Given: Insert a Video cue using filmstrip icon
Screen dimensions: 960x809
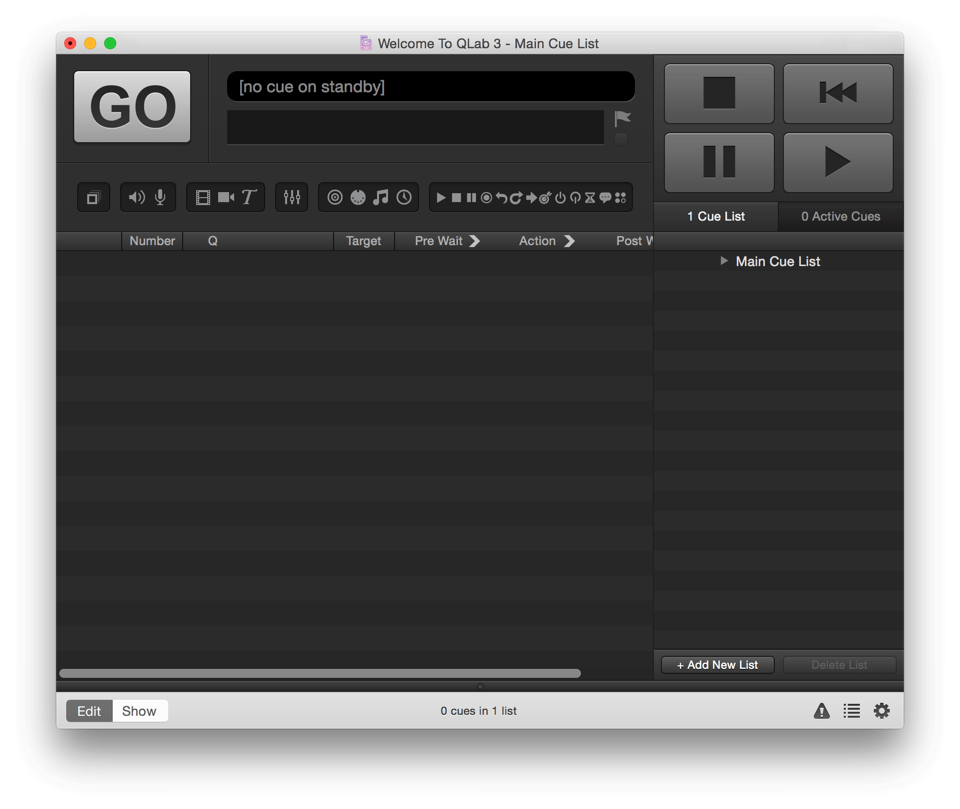Looking at the screenshot, I should click(x=203, y=198).
